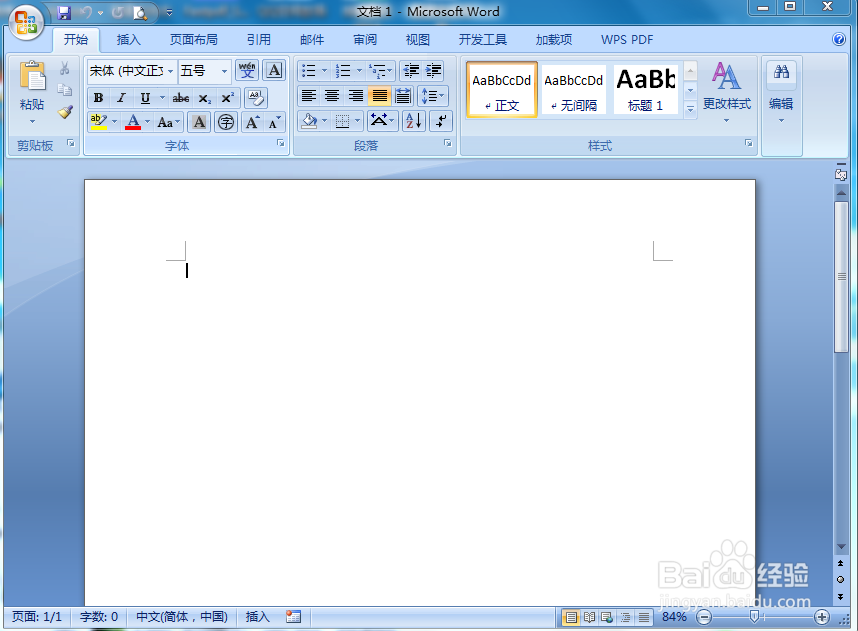Clear formatting with eraser icon
858x631 pixels.
(256, 98)
